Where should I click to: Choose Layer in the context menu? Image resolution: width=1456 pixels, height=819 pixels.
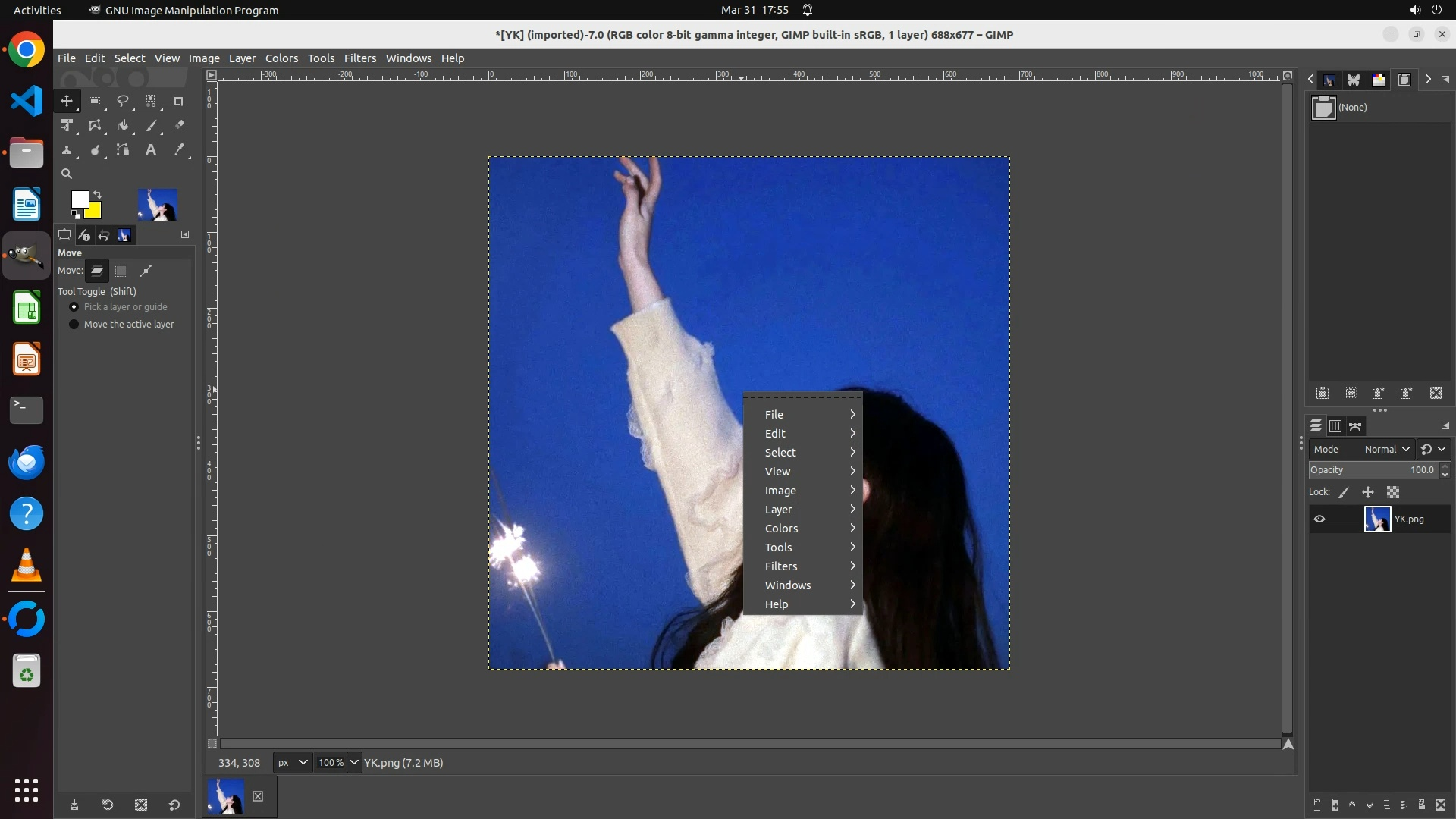coord(779,510)
